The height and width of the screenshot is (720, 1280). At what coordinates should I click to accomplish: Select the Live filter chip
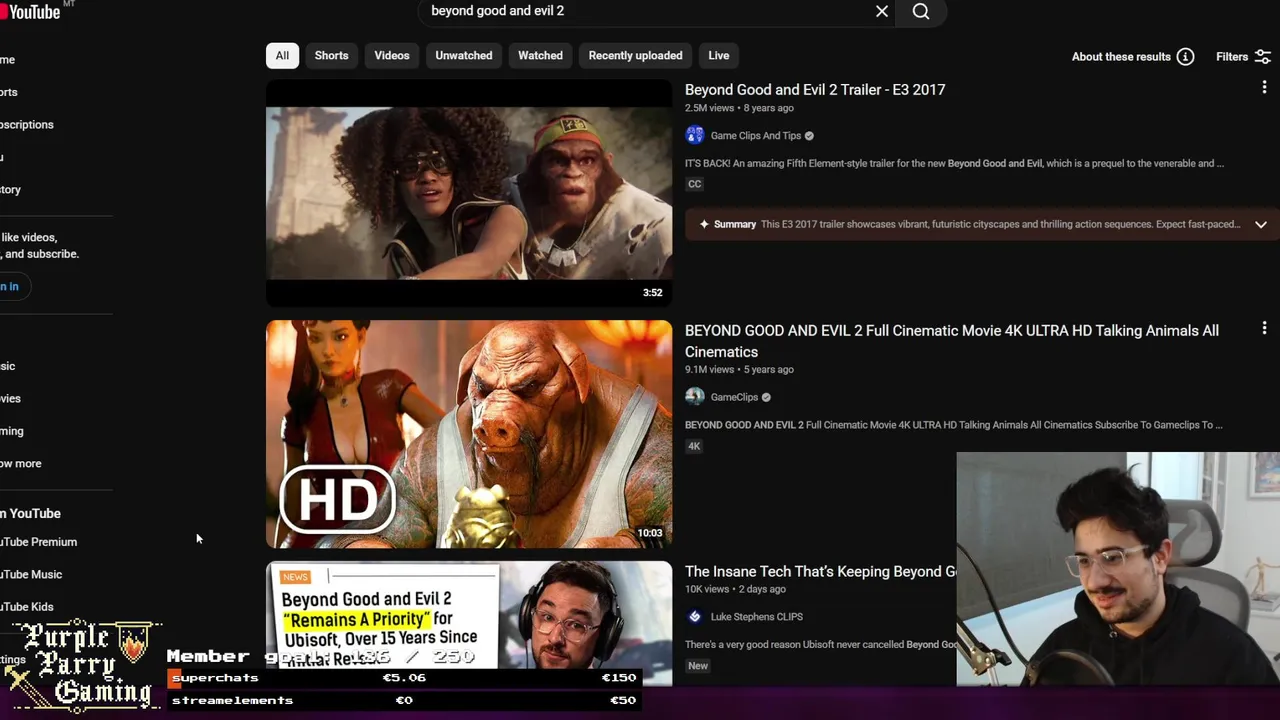[x=719, y=56]
